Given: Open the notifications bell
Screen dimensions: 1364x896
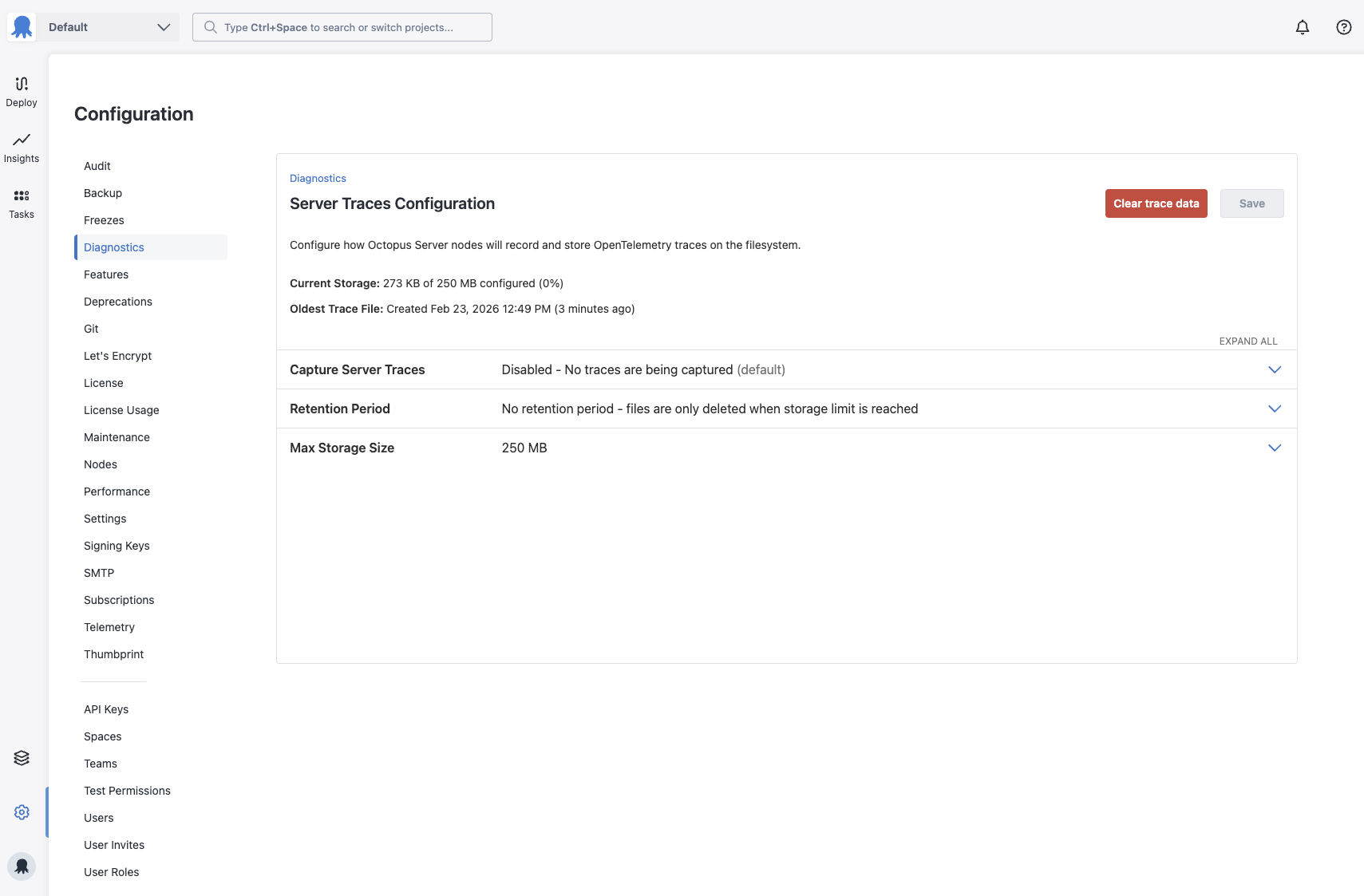Looking at the screenshot, I should coord(1302,26).
